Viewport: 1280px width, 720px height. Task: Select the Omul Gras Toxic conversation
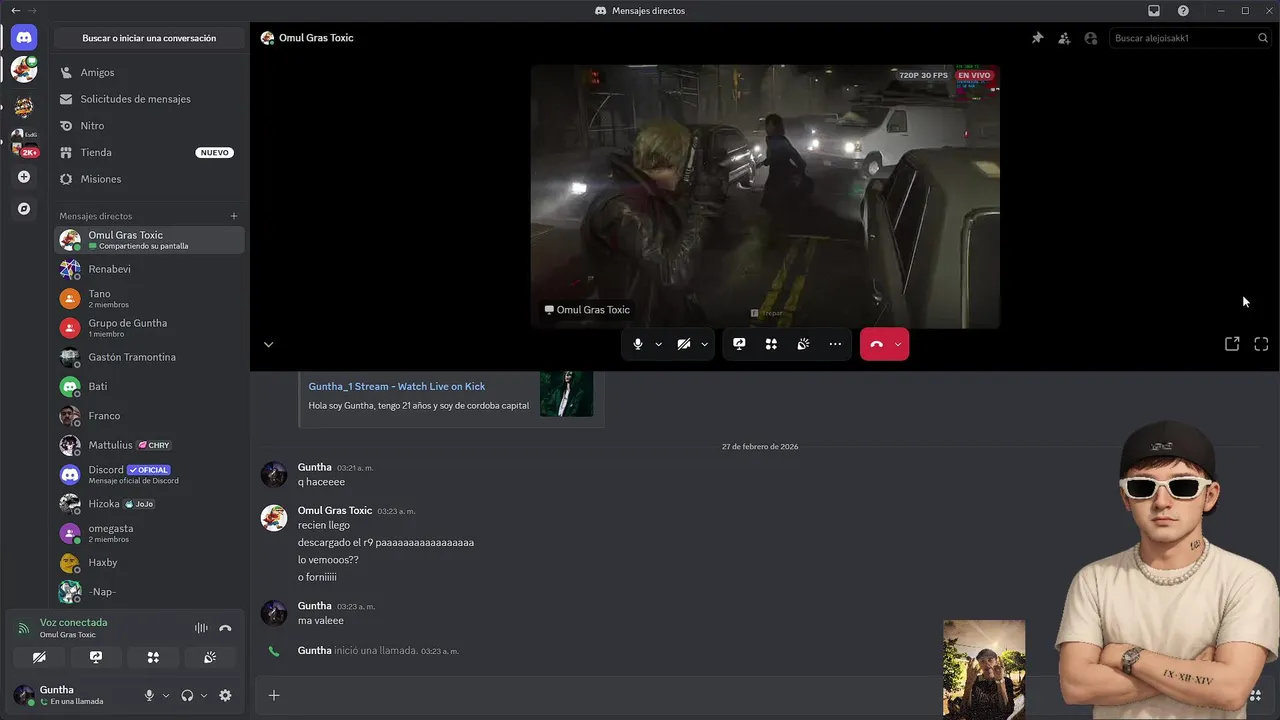click(x=149, y=240)
